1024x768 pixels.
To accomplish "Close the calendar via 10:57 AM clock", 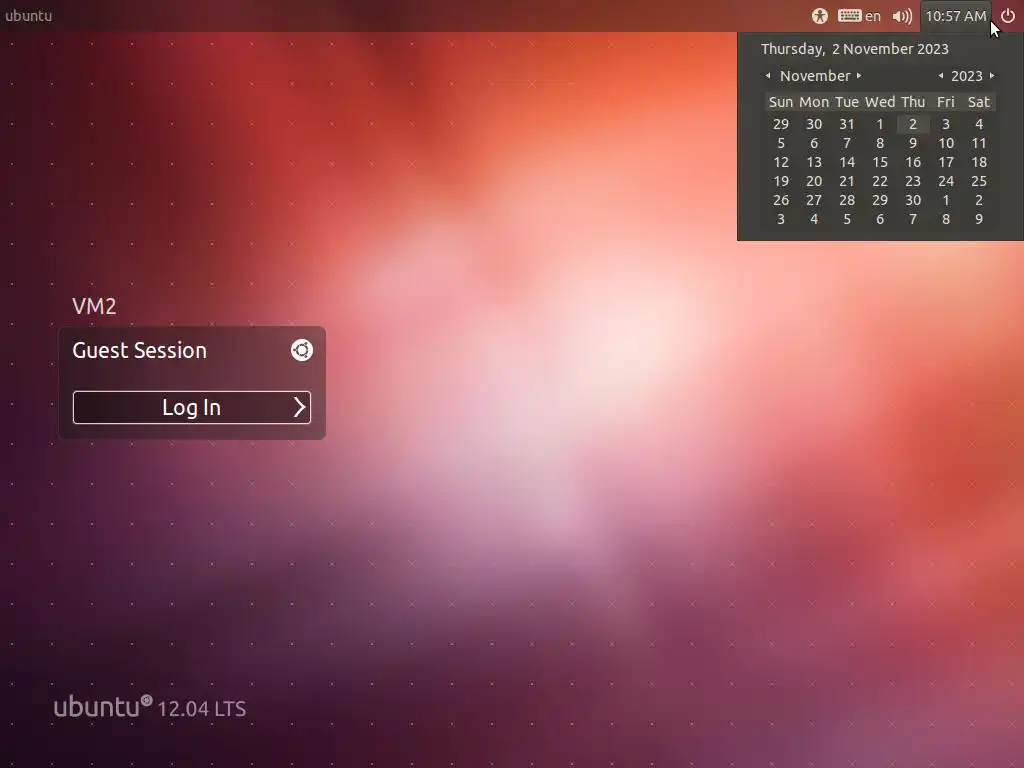I will (955, 16).
